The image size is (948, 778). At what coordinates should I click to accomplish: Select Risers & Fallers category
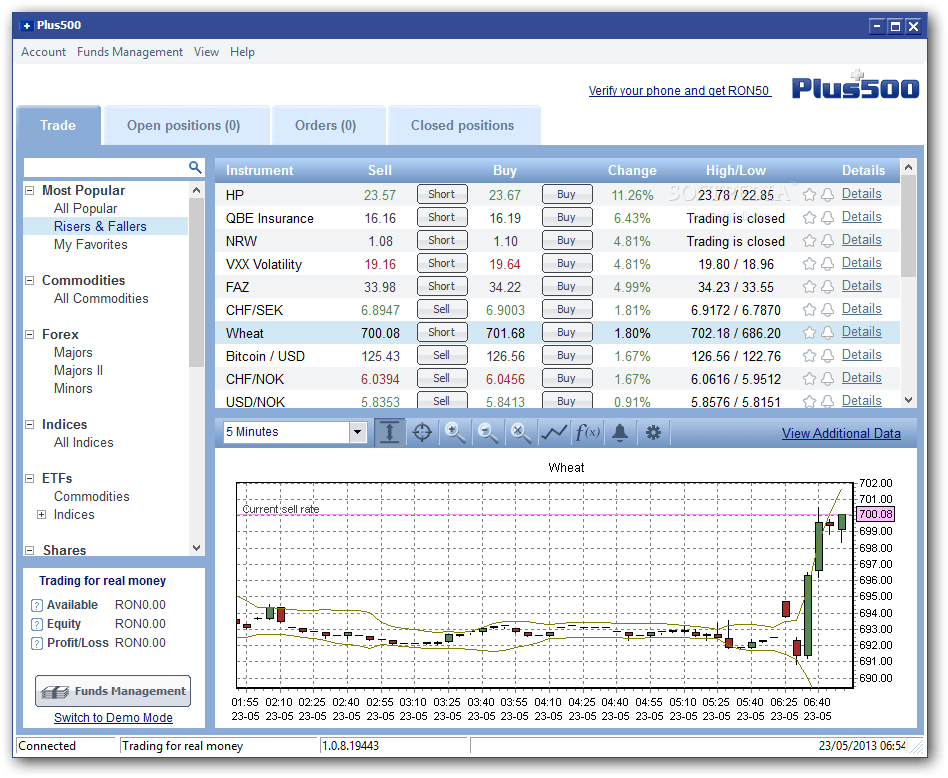tap(100, 227)
